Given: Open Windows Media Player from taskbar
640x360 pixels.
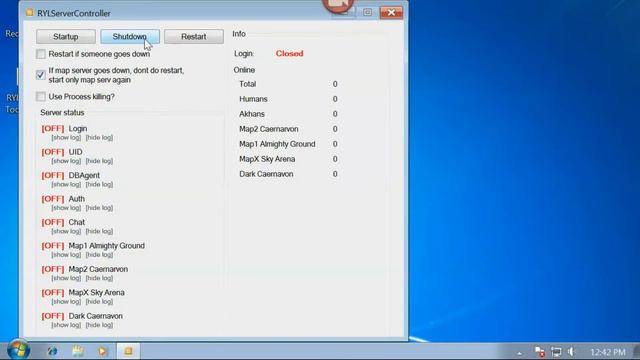Looking at the screenshot, I should coord(102,351).
